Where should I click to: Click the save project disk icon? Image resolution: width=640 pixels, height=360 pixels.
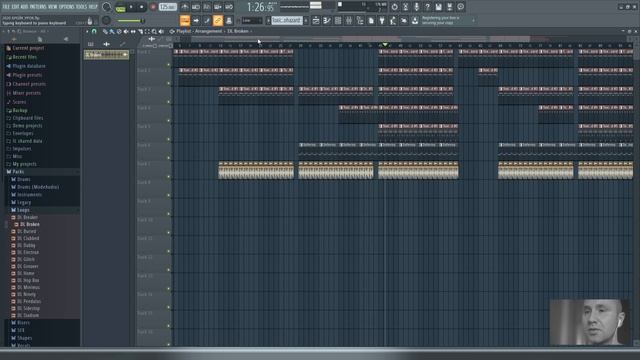coord(438,7)
